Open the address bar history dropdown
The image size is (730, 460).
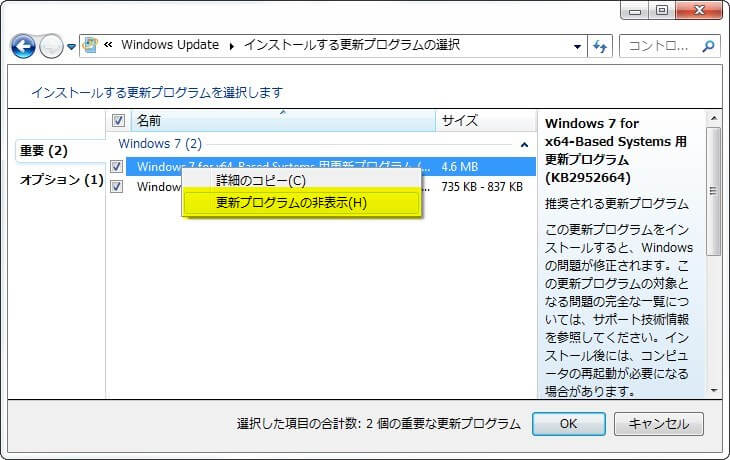pyautogui.click(x=577, y=46)
